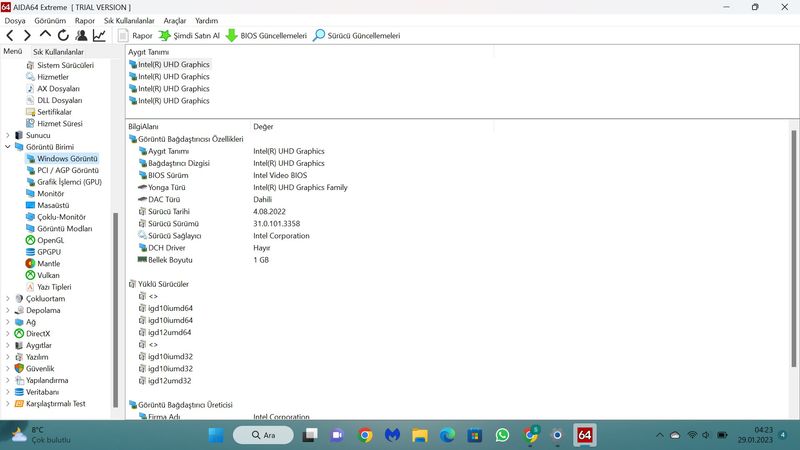This screenshot has width=800, height=450.
Task: Click Şimdi Satın Al buy button
Action: pyautogui.click(x=189, y=35)
